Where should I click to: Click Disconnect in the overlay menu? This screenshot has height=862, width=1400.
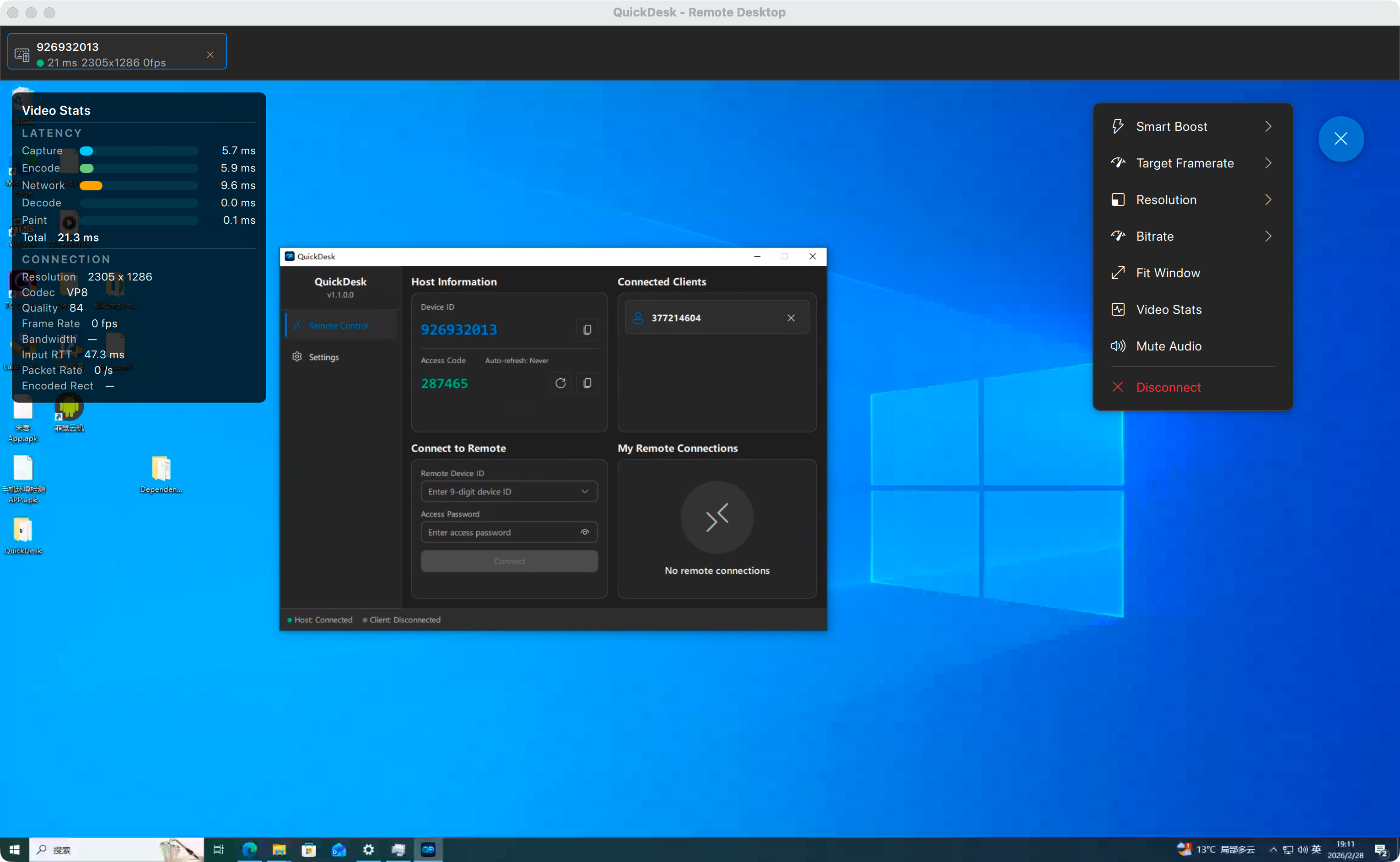click(1168, 387)
